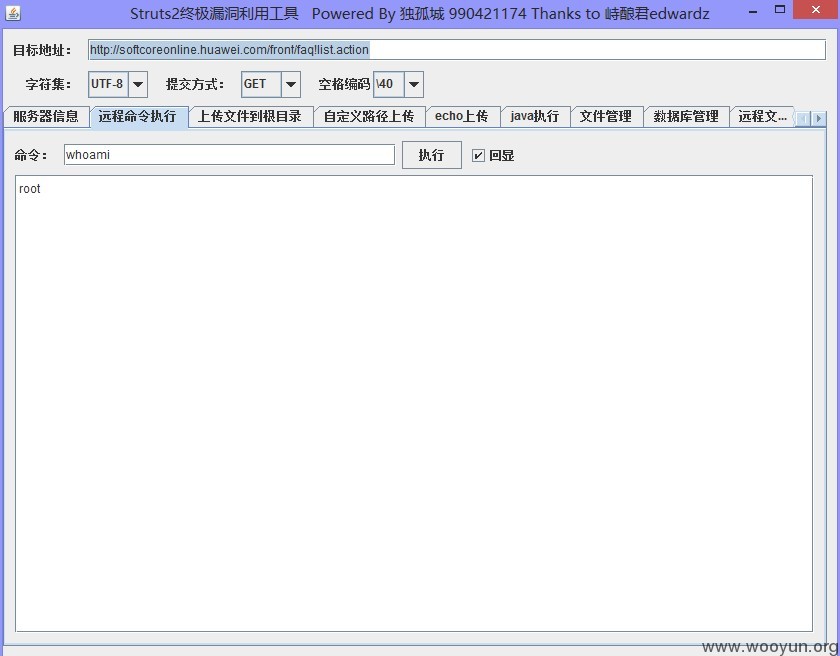Screen dimensions: 840x656
Task: Click the 提交方式 label text
Action: pos(195,85)
